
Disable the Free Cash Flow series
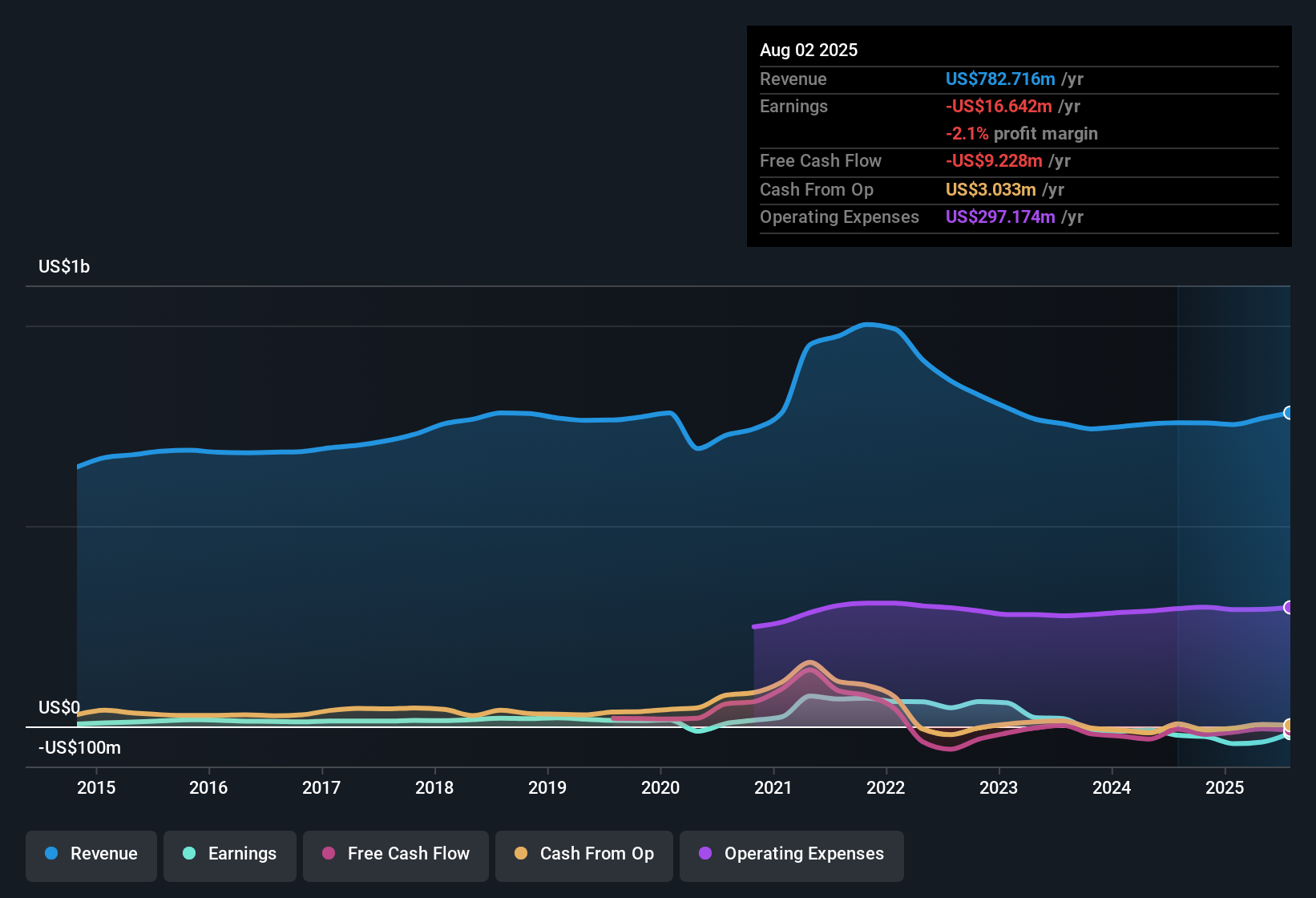[x=395, y=854]
